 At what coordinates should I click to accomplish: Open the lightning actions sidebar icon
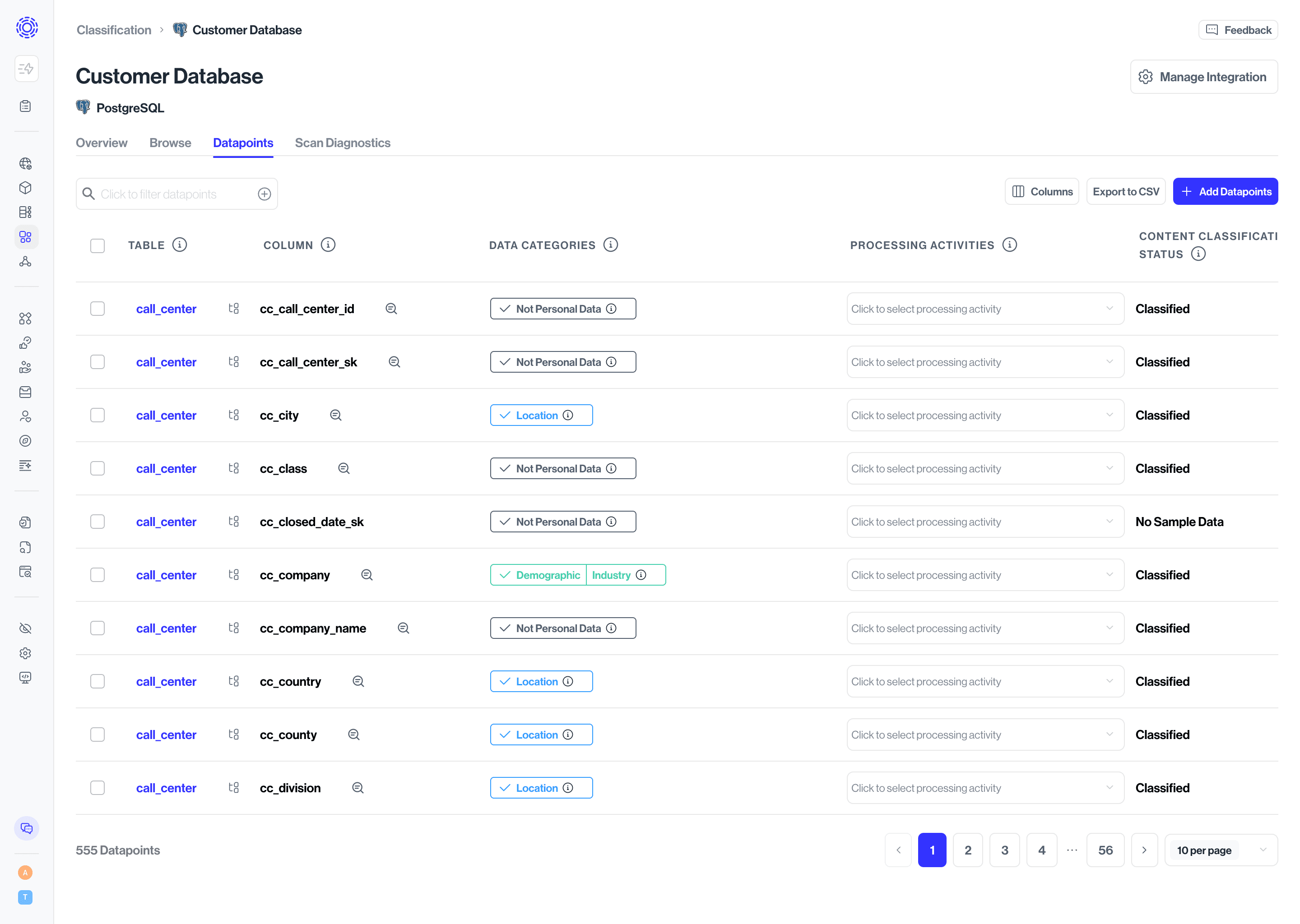[x=26, y=69]
